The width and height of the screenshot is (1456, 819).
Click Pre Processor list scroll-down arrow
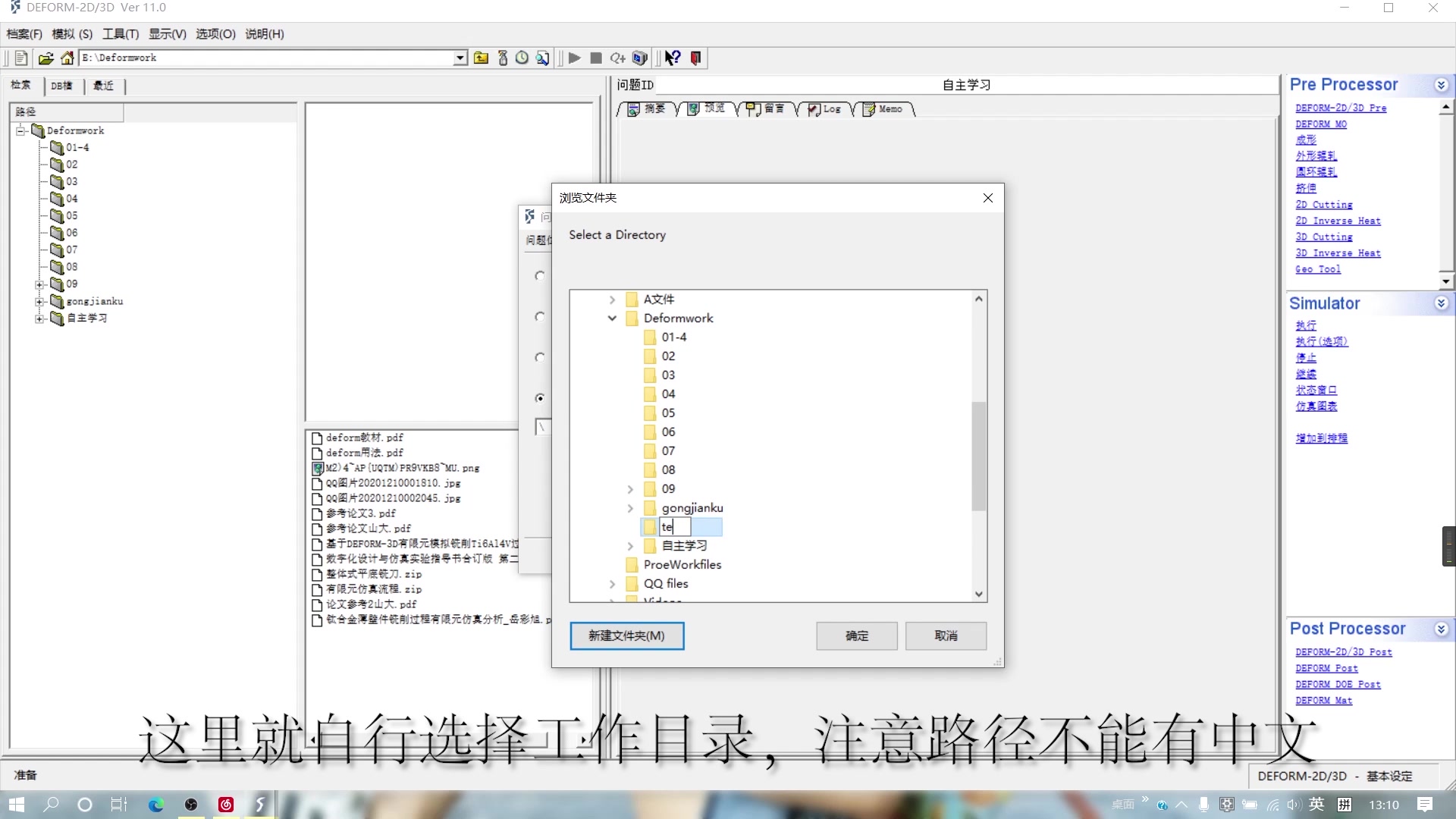point(1446,281)
